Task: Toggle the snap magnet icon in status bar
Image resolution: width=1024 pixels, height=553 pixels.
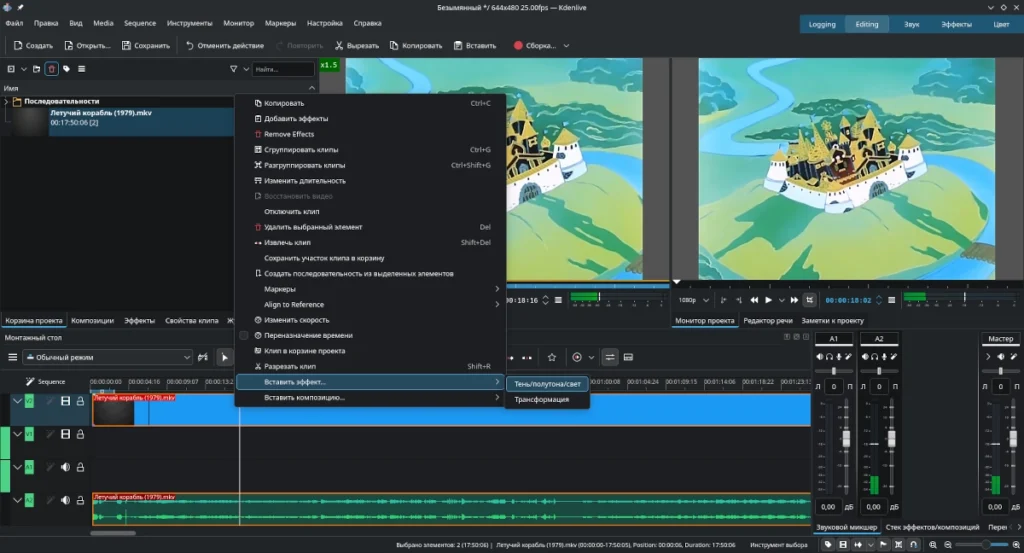Action: coord(914,545)
